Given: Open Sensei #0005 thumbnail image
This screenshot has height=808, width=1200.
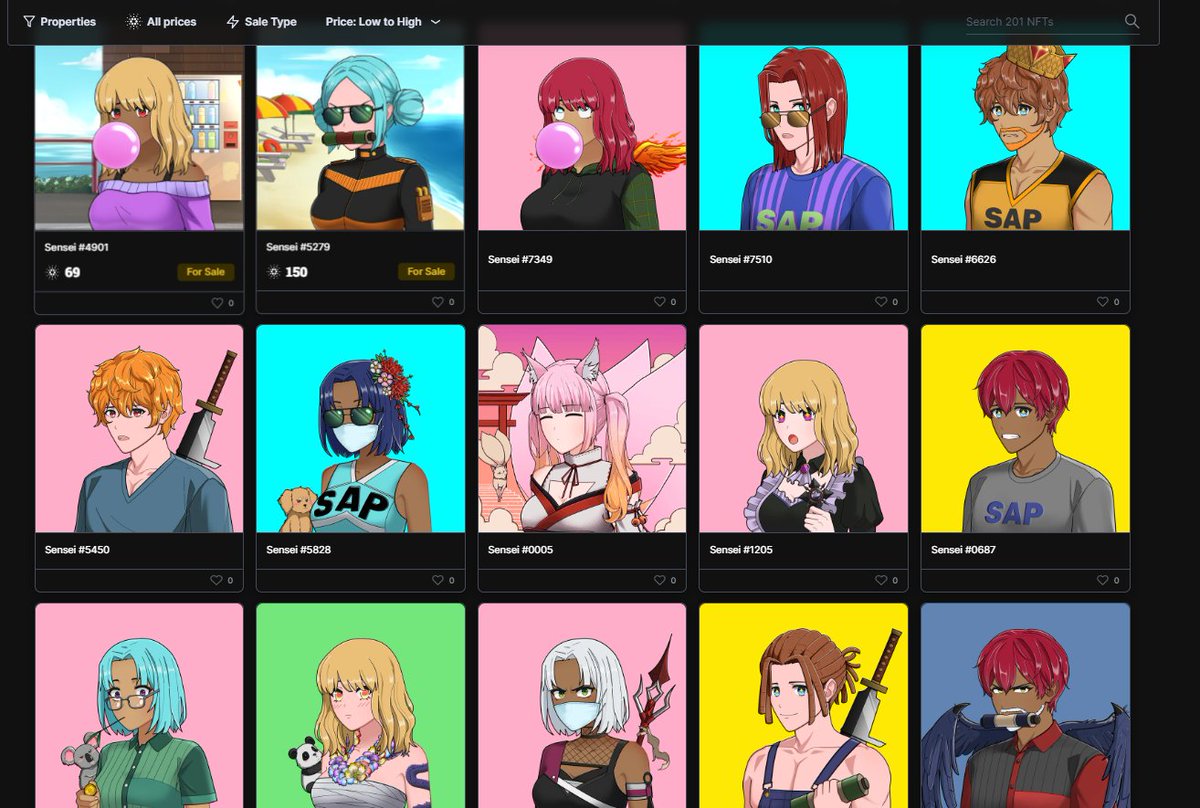Looking at the screenshot, I should click(x=582, y=429).
